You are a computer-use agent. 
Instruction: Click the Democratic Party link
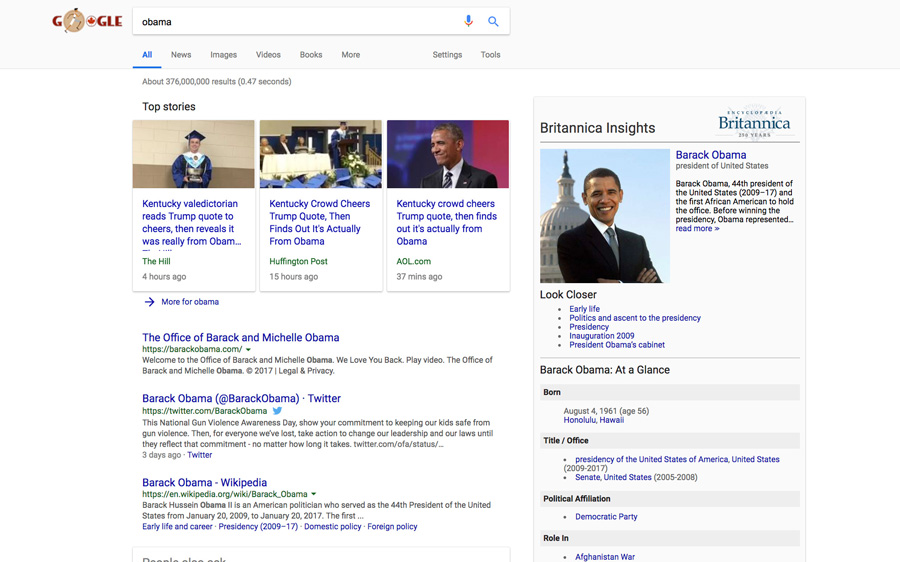click(606, 517)
